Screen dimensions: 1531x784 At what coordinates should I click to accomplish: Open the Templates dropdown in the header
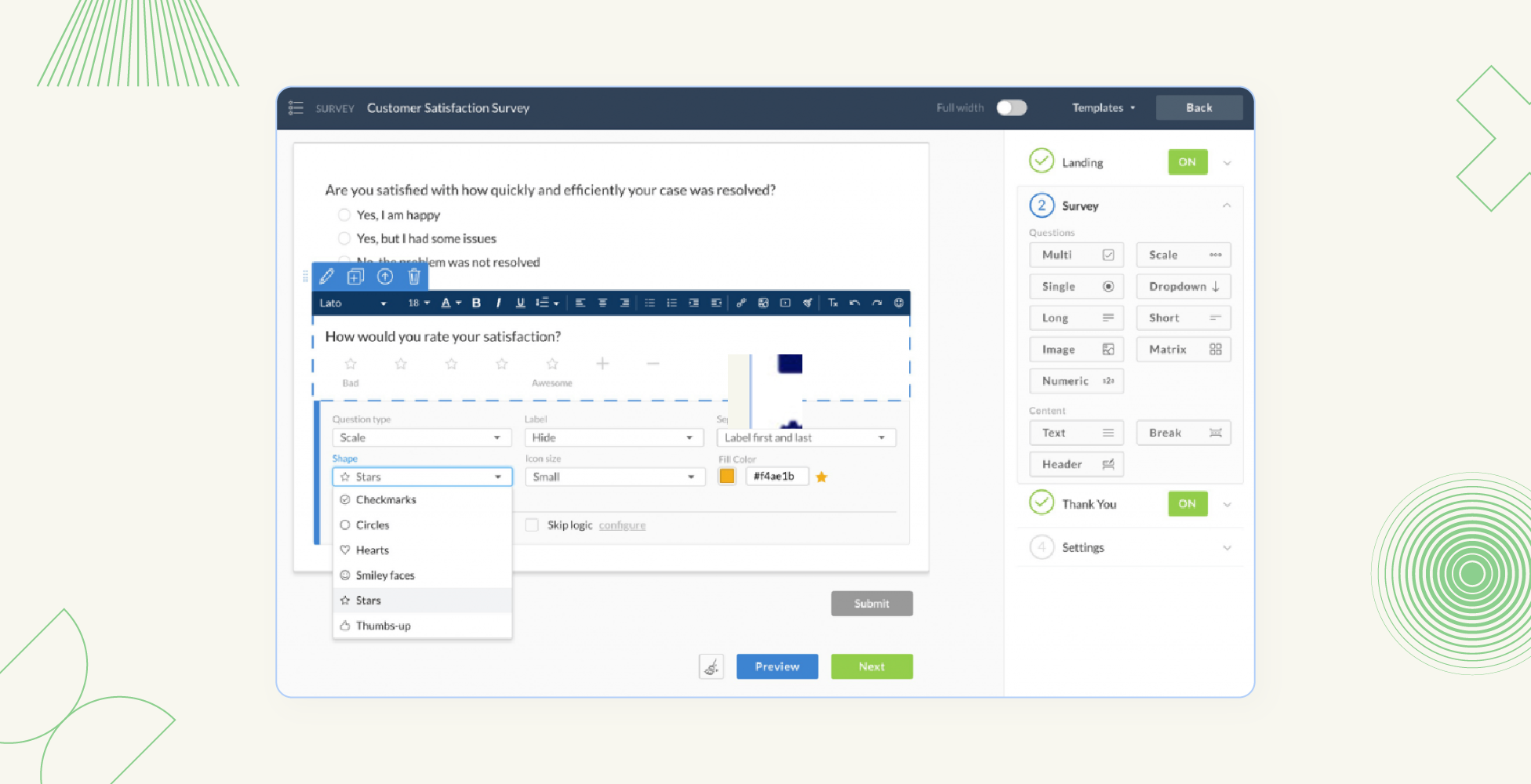(1104, 108)
